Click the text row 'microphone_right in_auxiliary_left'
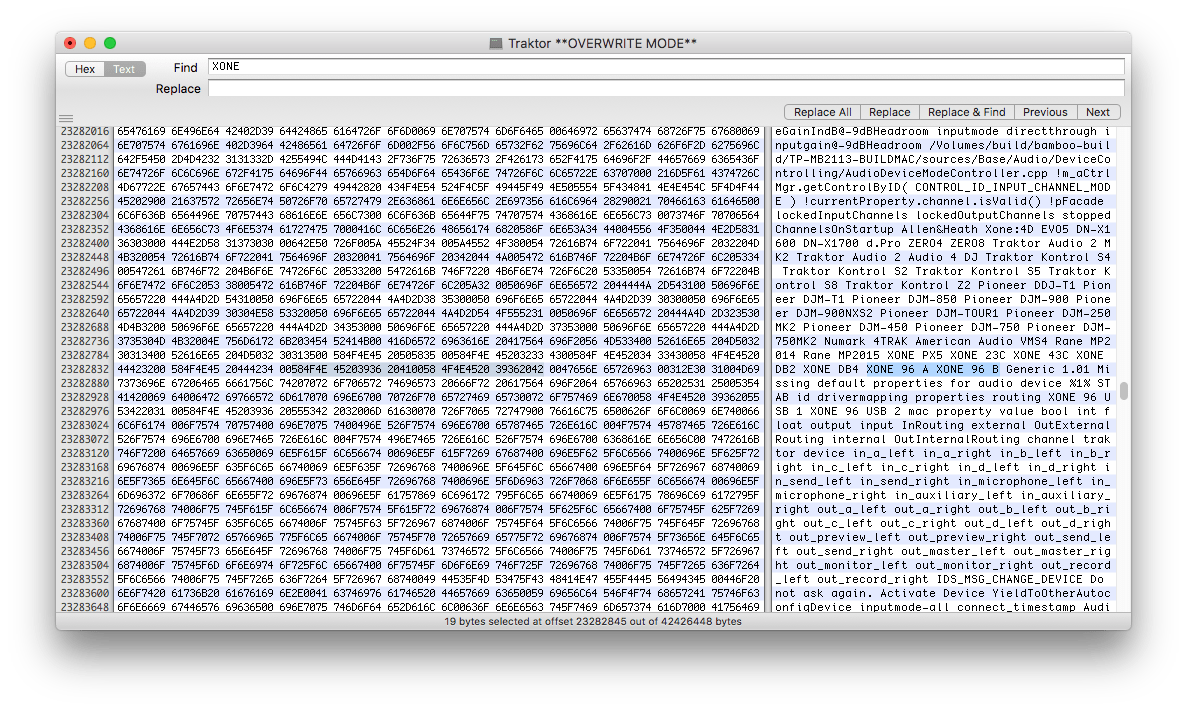Image resolution: width=1187 pixels, height=710 pixels. point(942,496)
